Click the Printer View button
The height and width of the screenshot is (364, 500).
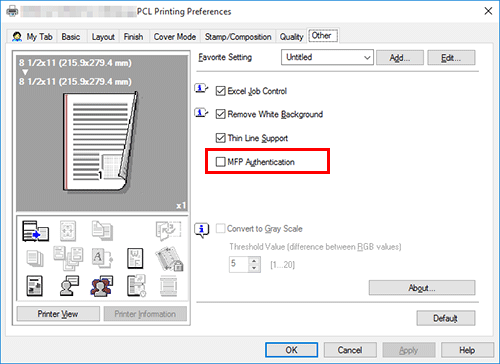(x=58, y=314)
